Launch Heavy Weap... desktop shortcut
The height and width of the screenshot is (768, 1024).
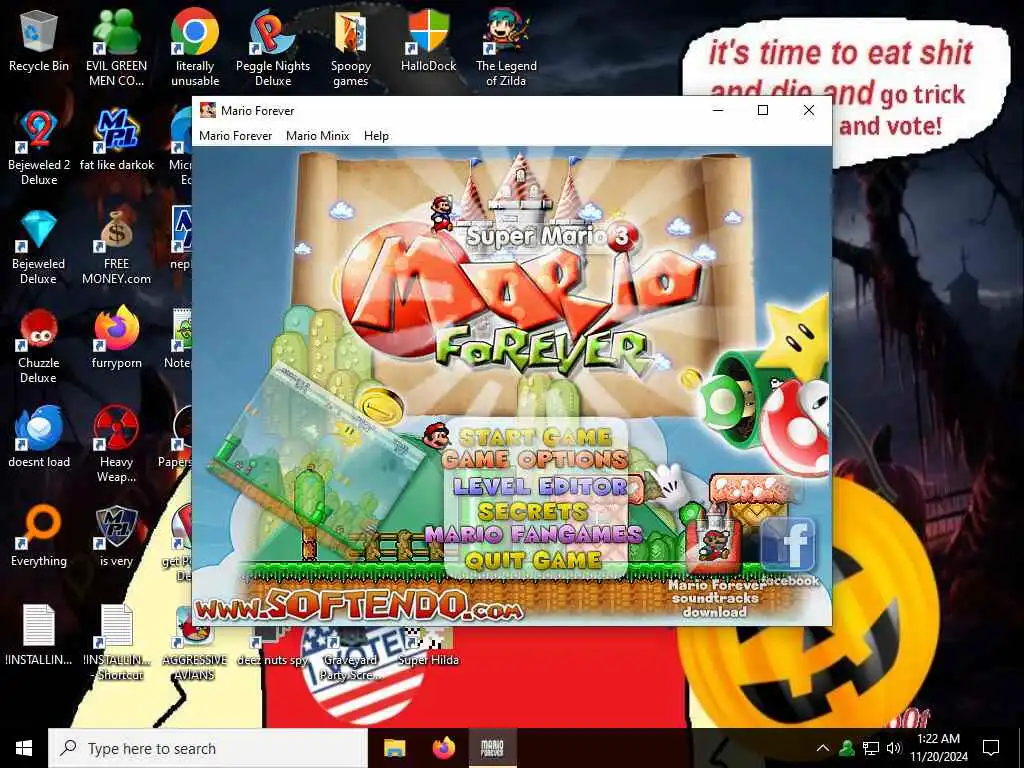[116, 445]
